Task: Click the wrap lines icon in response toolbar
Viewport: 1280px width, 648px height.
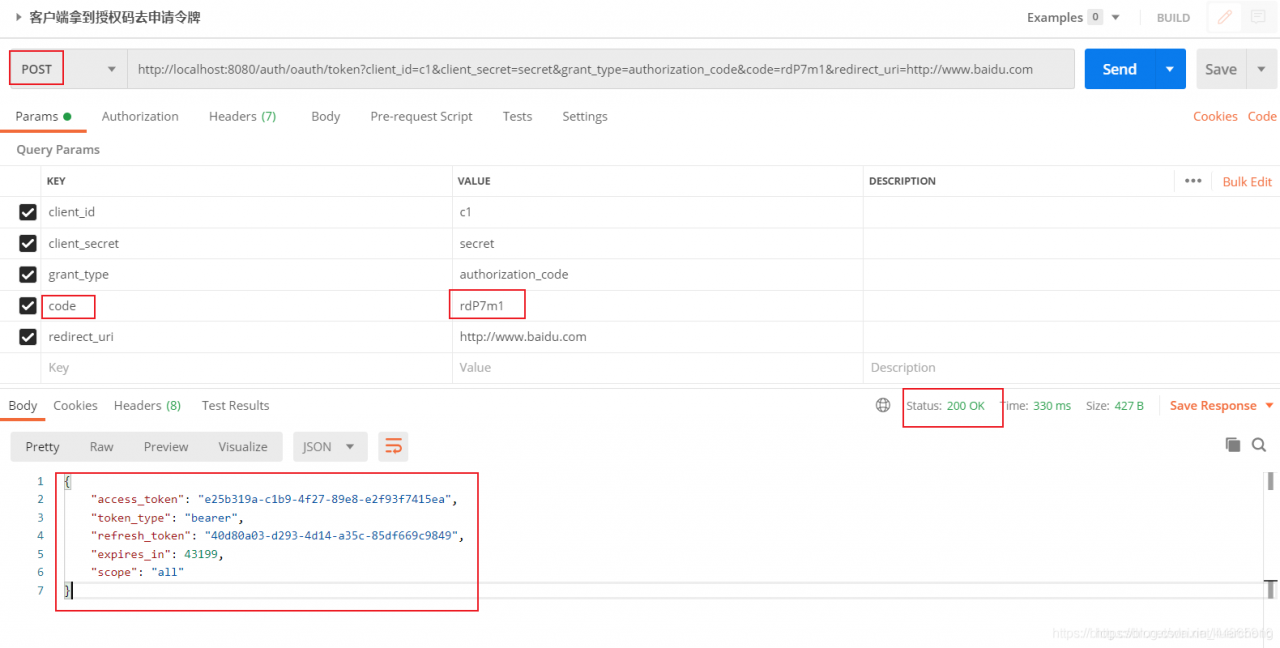Action: [x=394, y=446]
